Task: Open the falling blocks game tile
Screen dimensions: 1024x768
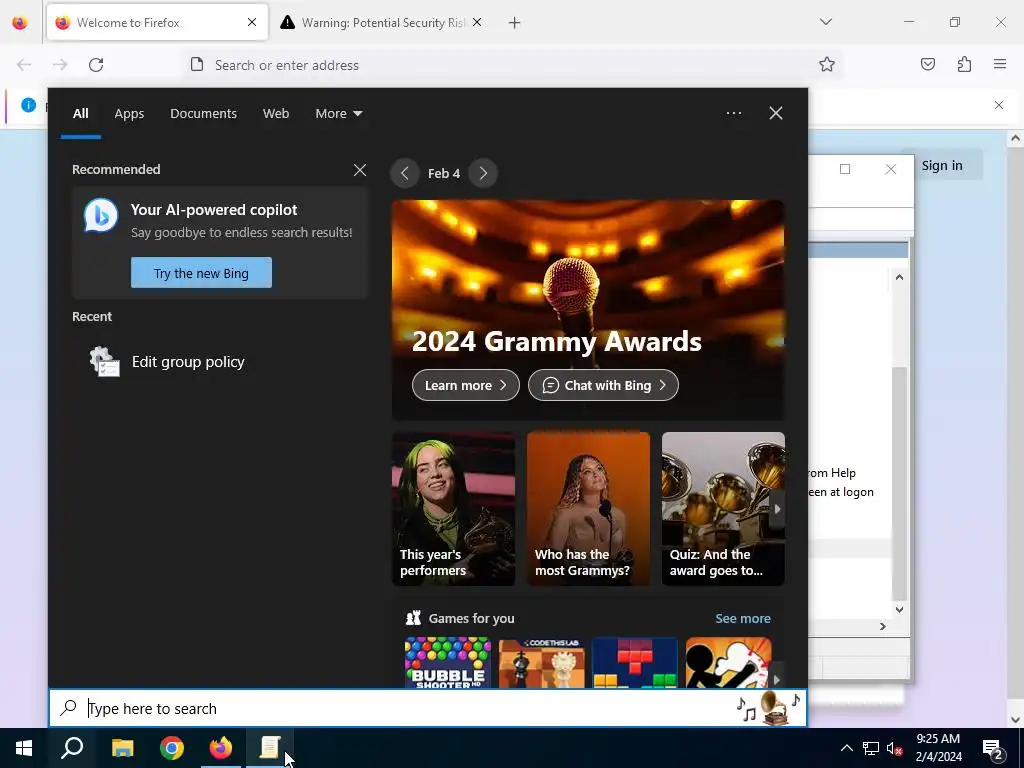Action: 635,662
